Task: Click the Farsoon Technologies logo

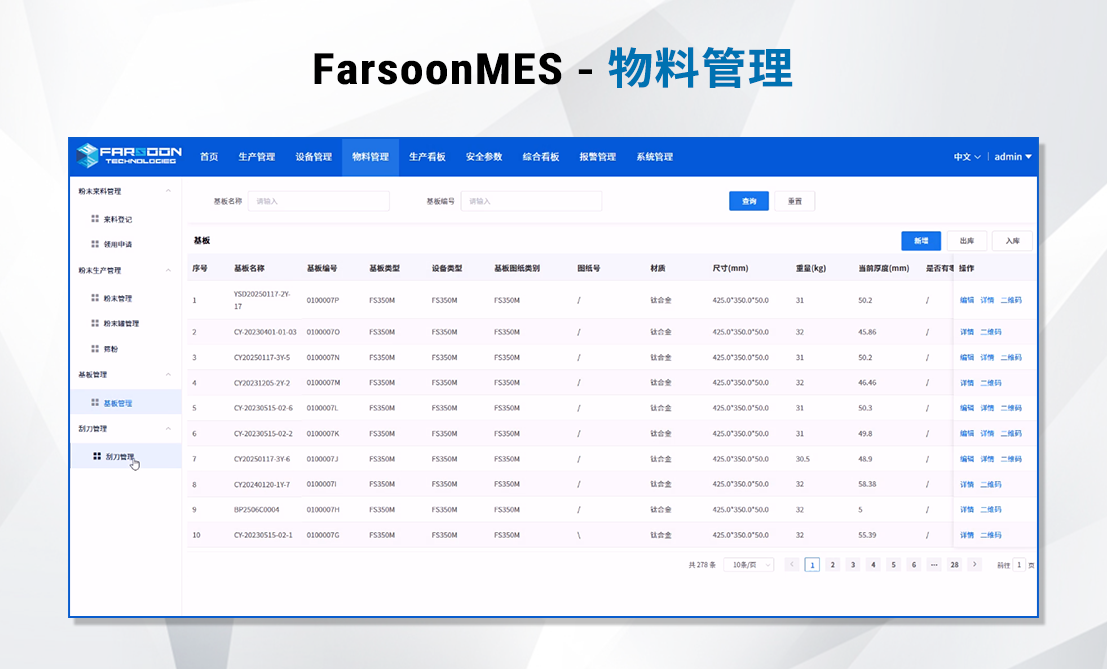Action: coord(126,156)
